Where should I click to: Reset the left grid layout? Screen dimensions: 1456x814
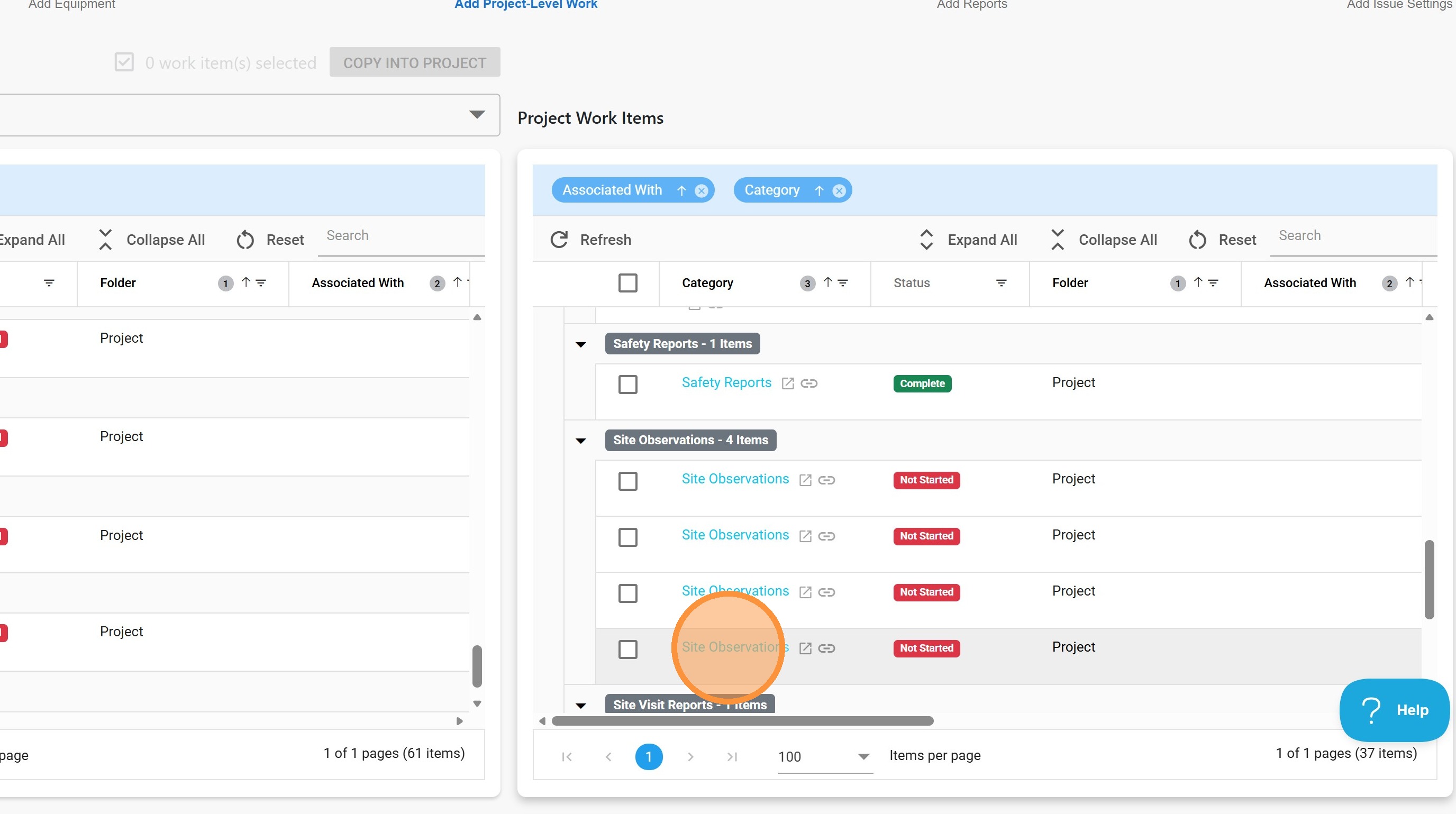pyautogui.click(x=270, y=240)
